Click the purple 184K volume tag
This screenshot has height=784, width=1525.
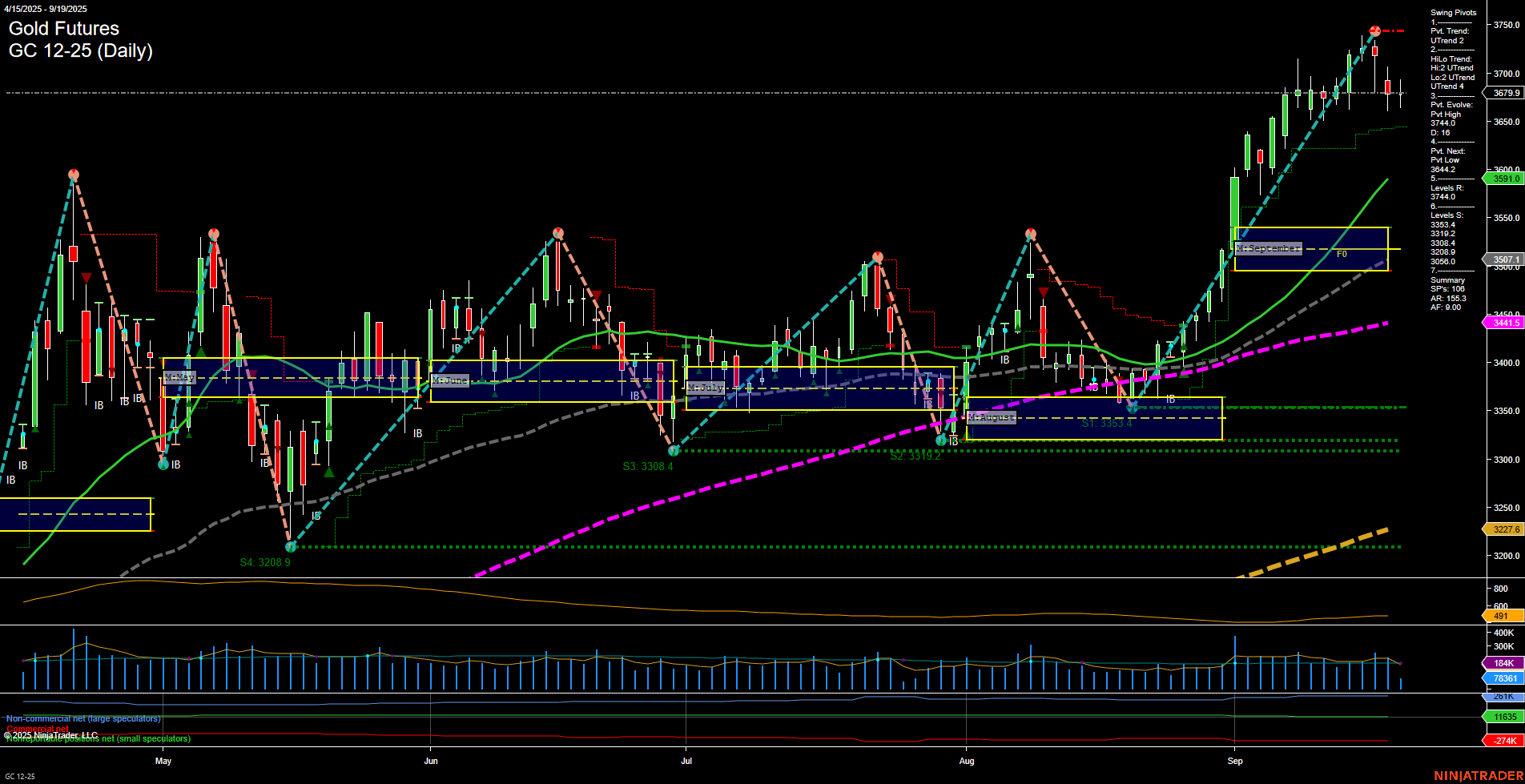(1503, 663)
